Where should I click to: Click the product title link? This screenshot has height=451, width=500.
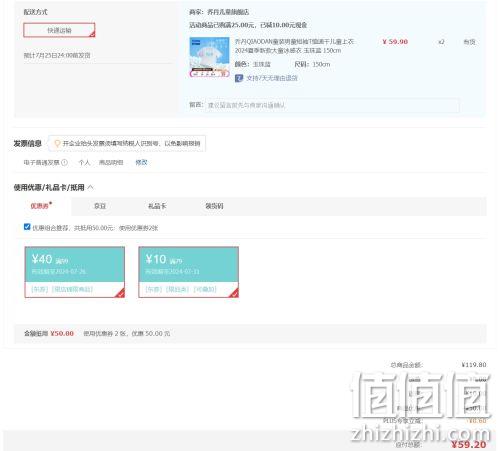coord(294,46)
